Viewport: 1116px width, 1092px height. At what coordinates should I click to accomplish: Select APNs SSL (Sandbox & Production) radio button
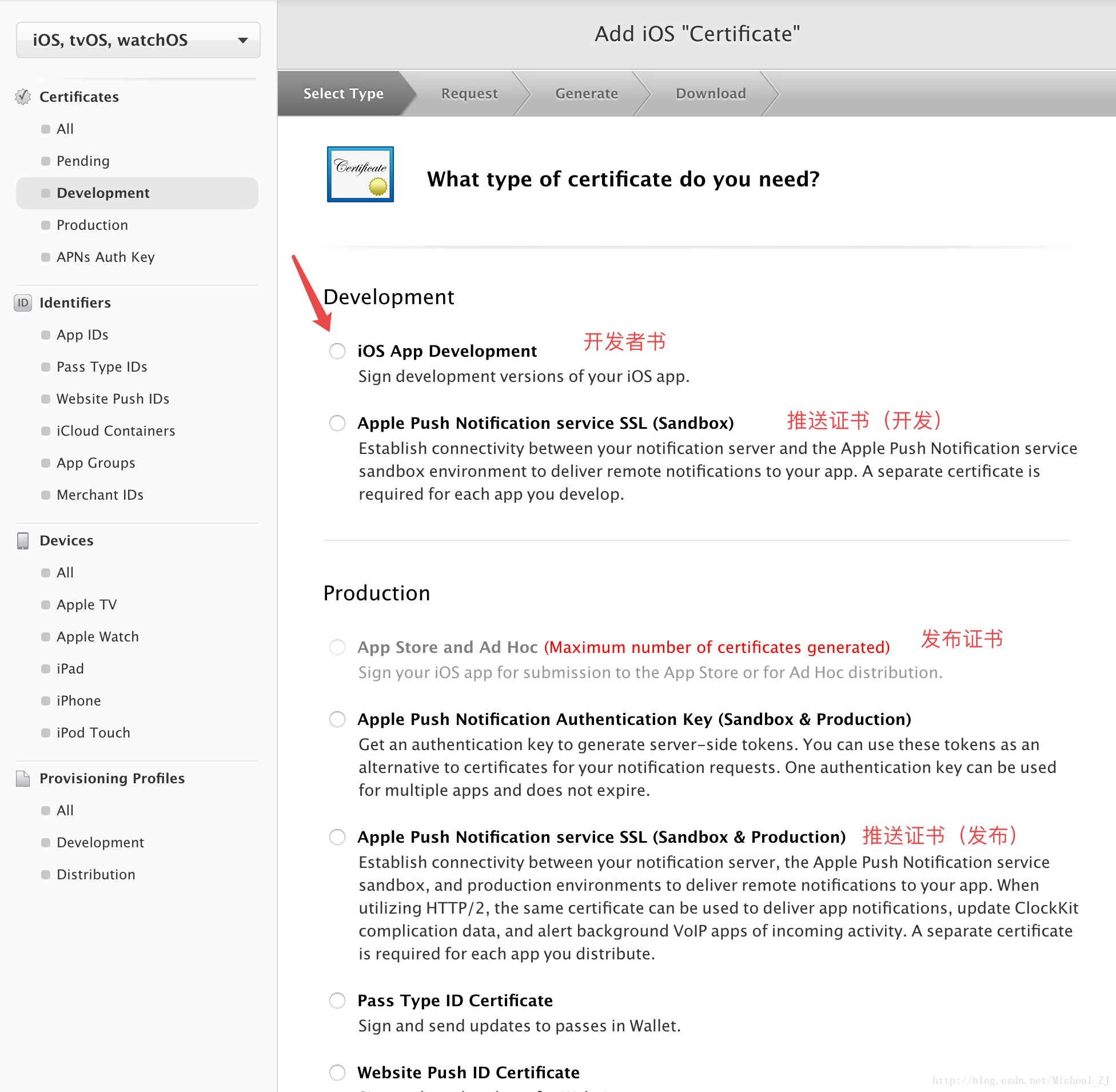point(337,838)
